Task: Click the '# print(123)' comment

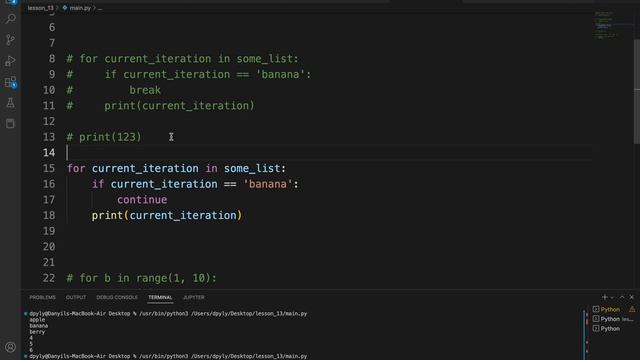Action: (104, 137)
